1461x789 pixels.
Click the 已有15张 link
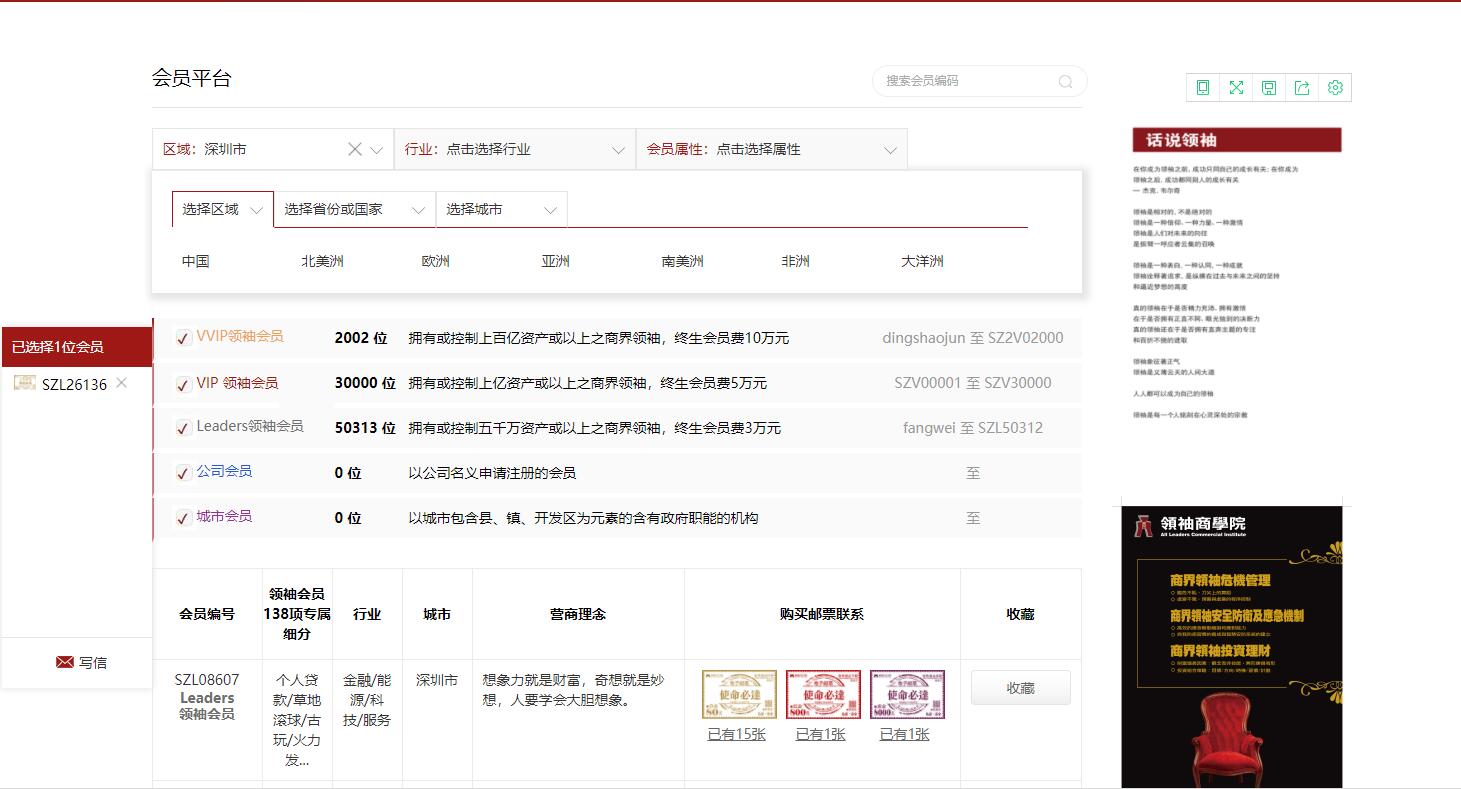[x=737, y=734]
